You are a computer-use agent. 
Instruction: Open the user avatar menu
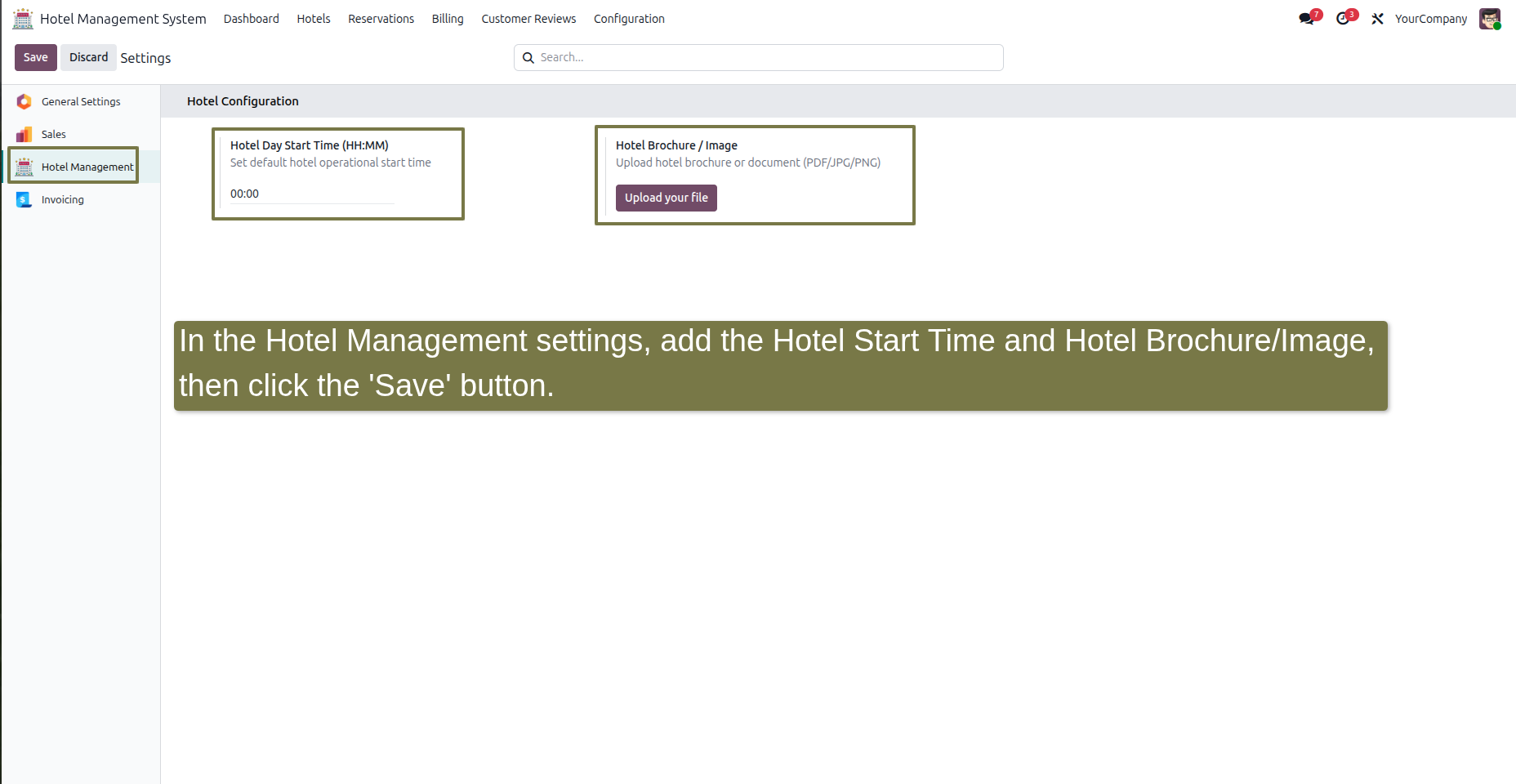pos(1490,19)
